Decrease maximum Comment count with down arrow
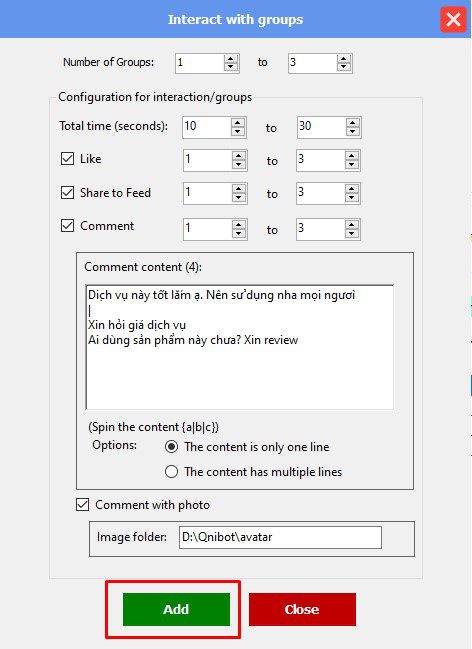This screenshot has height=649, width=472. [x=352, y=233]
